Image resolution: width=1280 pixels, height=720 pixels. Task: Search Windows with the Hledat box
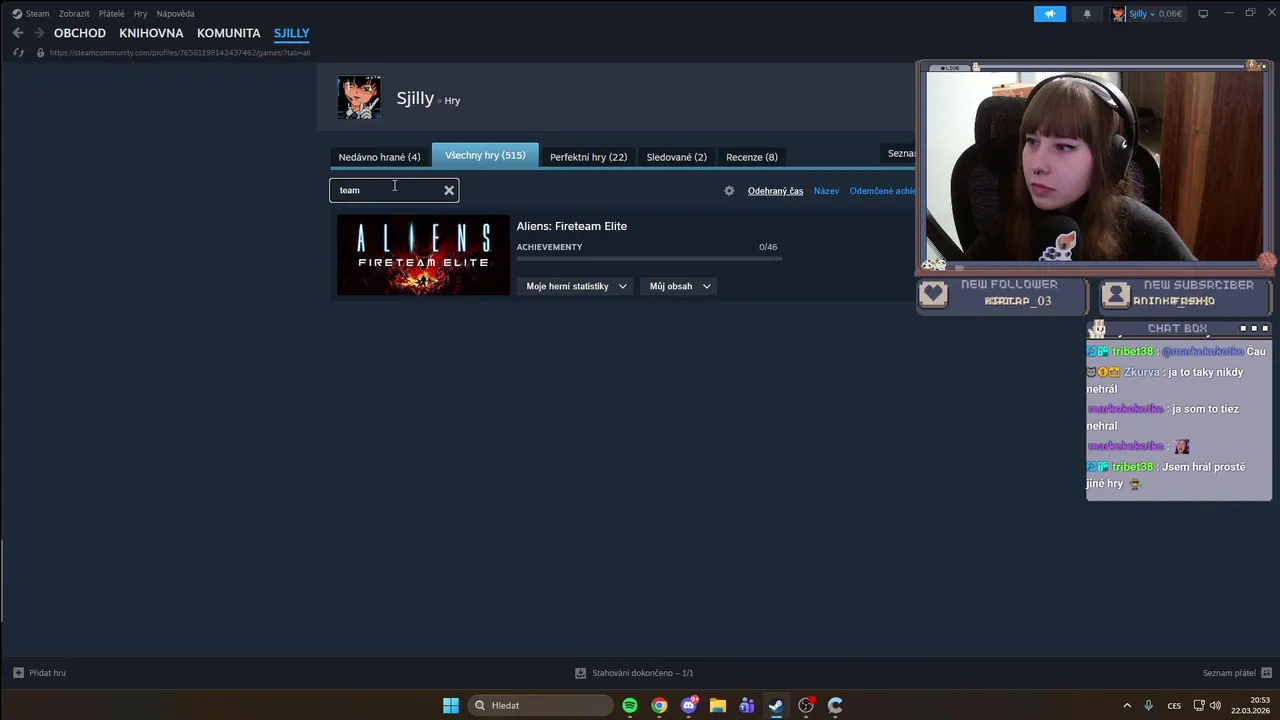tap(541, 705)
